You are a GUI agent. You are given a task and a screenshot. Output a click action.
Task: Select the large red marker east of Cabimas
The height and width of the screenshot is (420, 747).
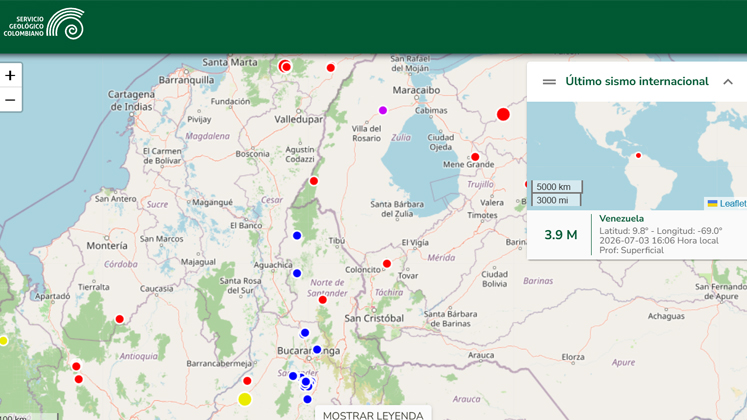[x=503, y=114]
